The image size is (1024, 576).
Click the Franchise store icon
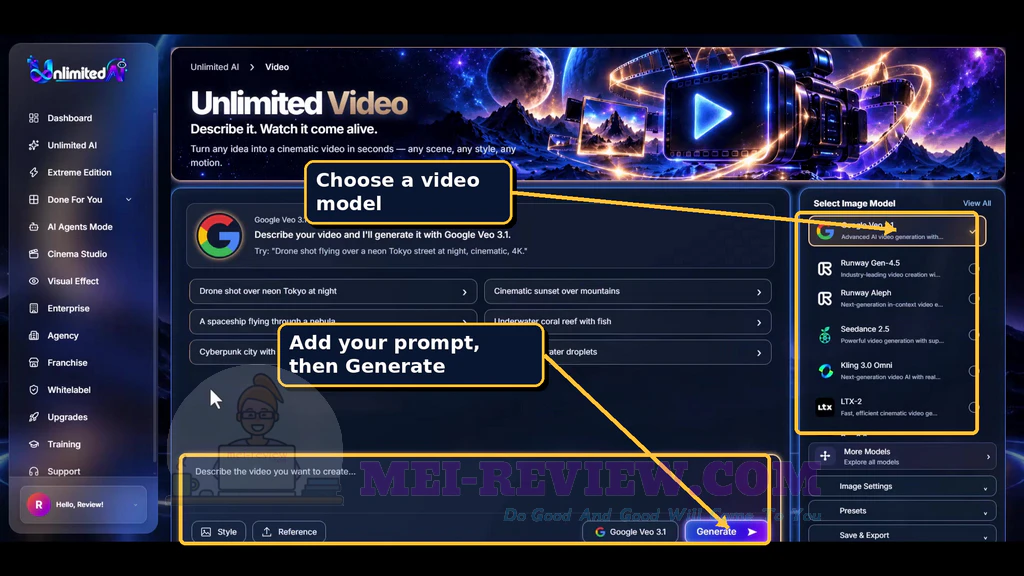34,362
